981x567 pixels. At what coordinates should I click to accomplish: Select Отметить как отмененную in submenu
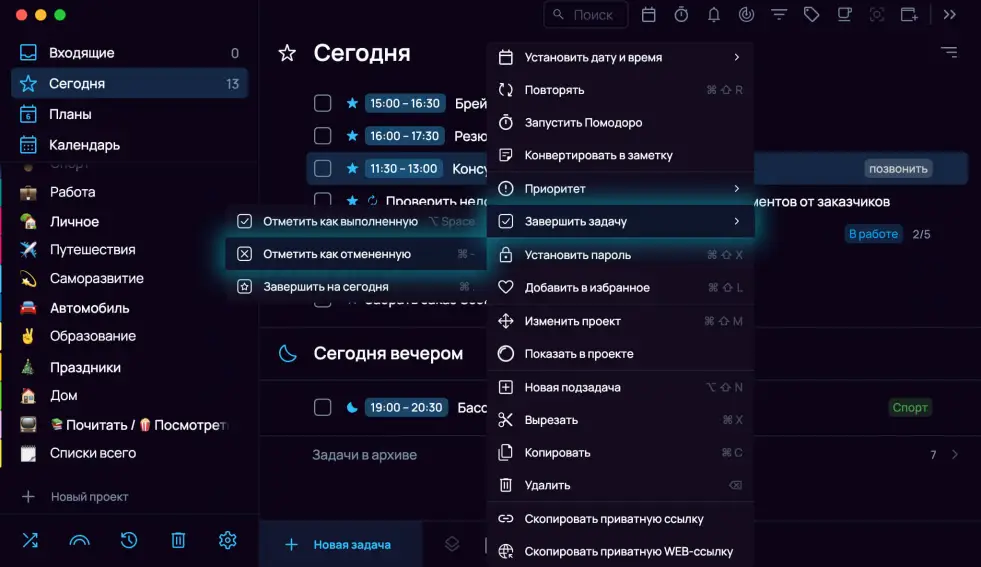click(x=337, y=254)
